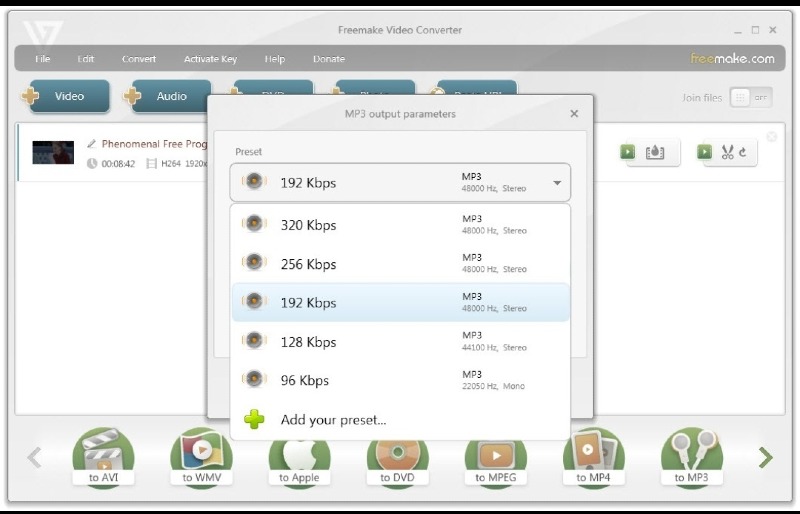Image resolution: width=800 pixels, height=514 pixels.
Task: Add a video with the Video button
Action: point(69,96)
